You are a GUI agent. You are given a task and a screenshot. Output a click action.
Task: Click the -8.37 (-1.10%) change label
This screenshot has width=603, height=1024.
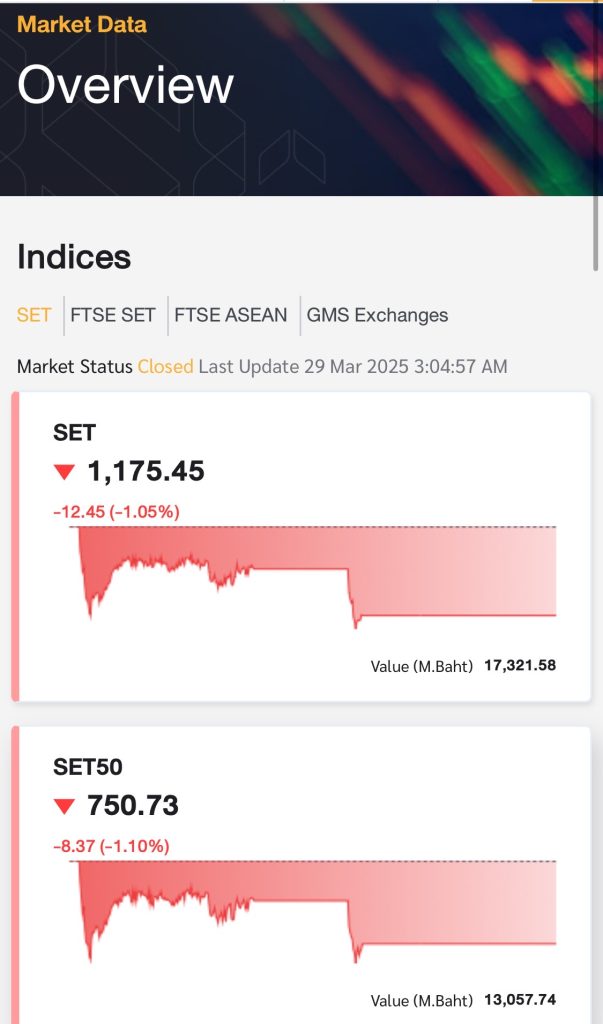coord(111,846)
